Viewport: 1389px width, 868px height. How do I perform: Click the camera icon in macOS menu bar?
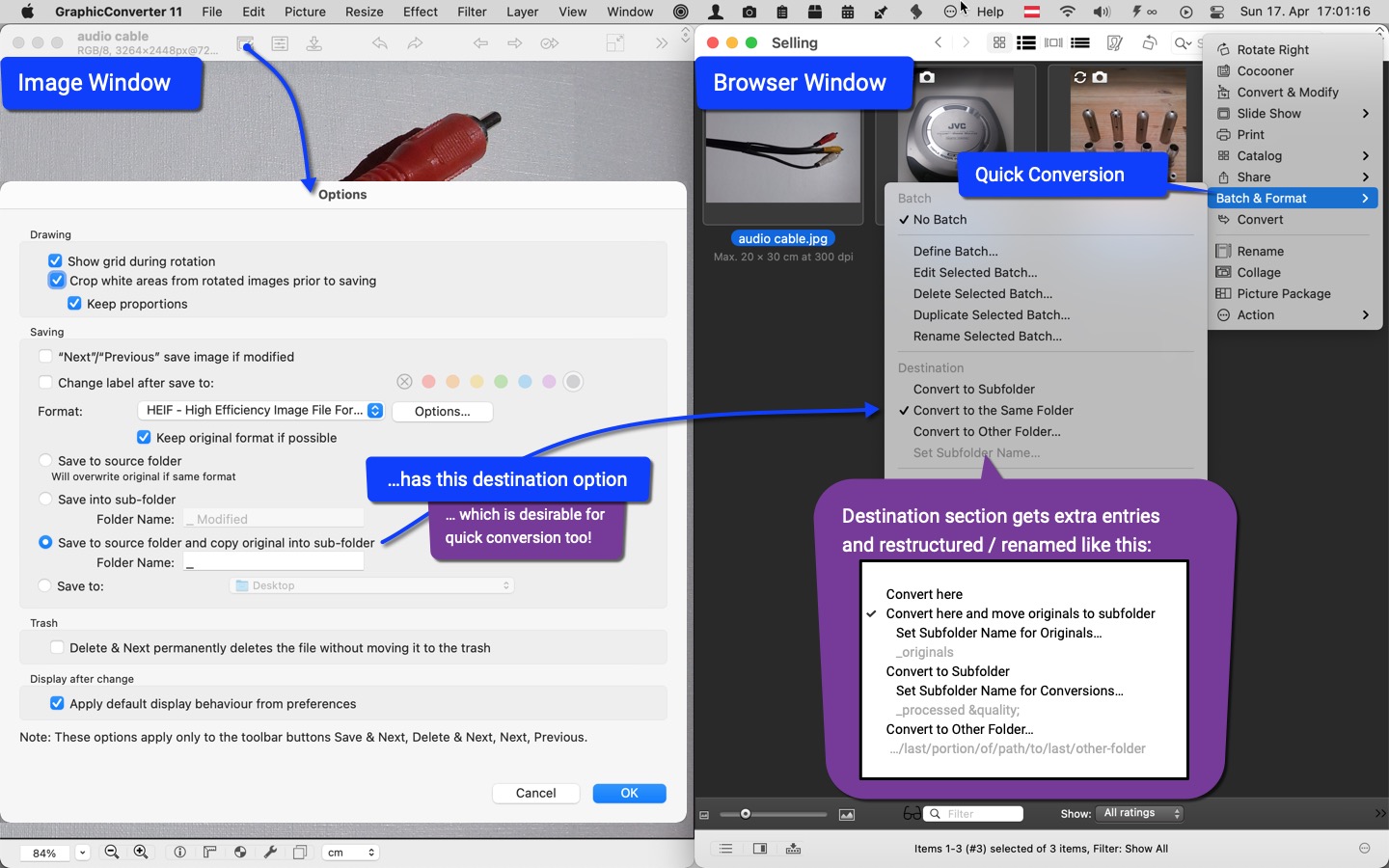tap(749, 12)
